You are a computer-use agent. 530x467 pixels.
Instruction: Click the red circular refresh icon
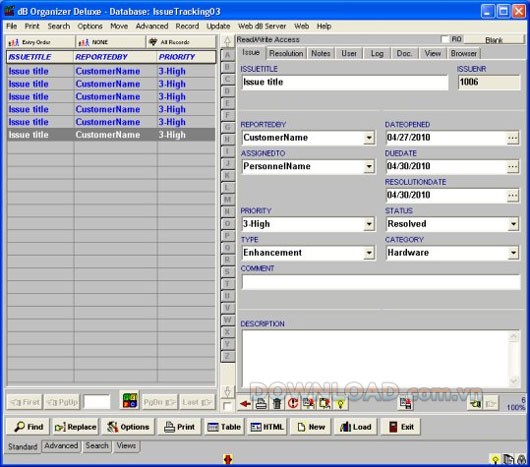pyautogui.click(x=293, y=404)
